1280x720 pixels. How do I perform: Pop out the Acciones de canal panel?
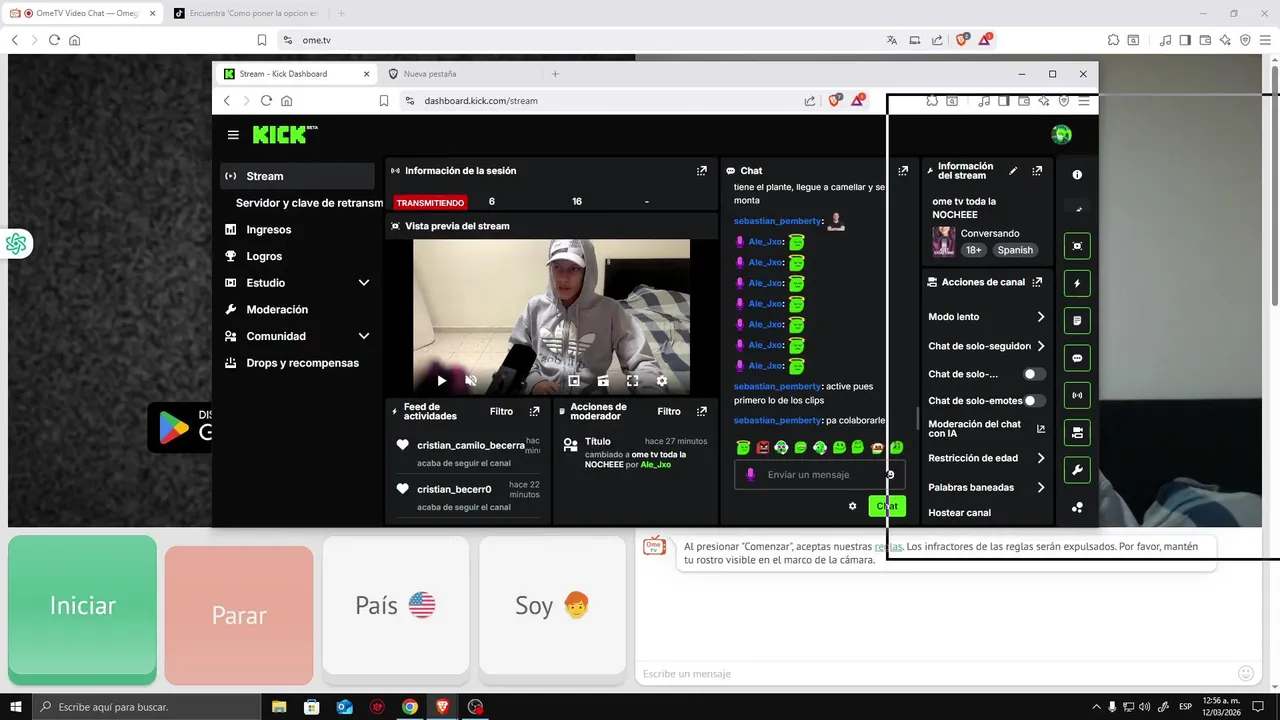coord(1037,282)
